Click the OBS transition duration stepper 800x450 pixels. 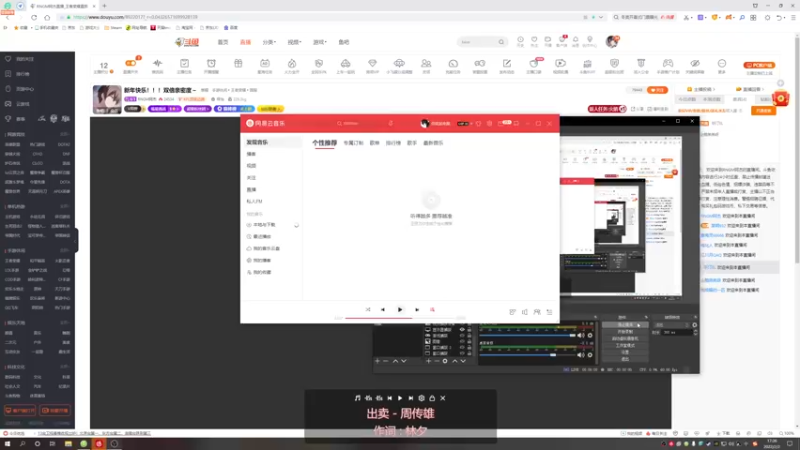pos(695,332)
